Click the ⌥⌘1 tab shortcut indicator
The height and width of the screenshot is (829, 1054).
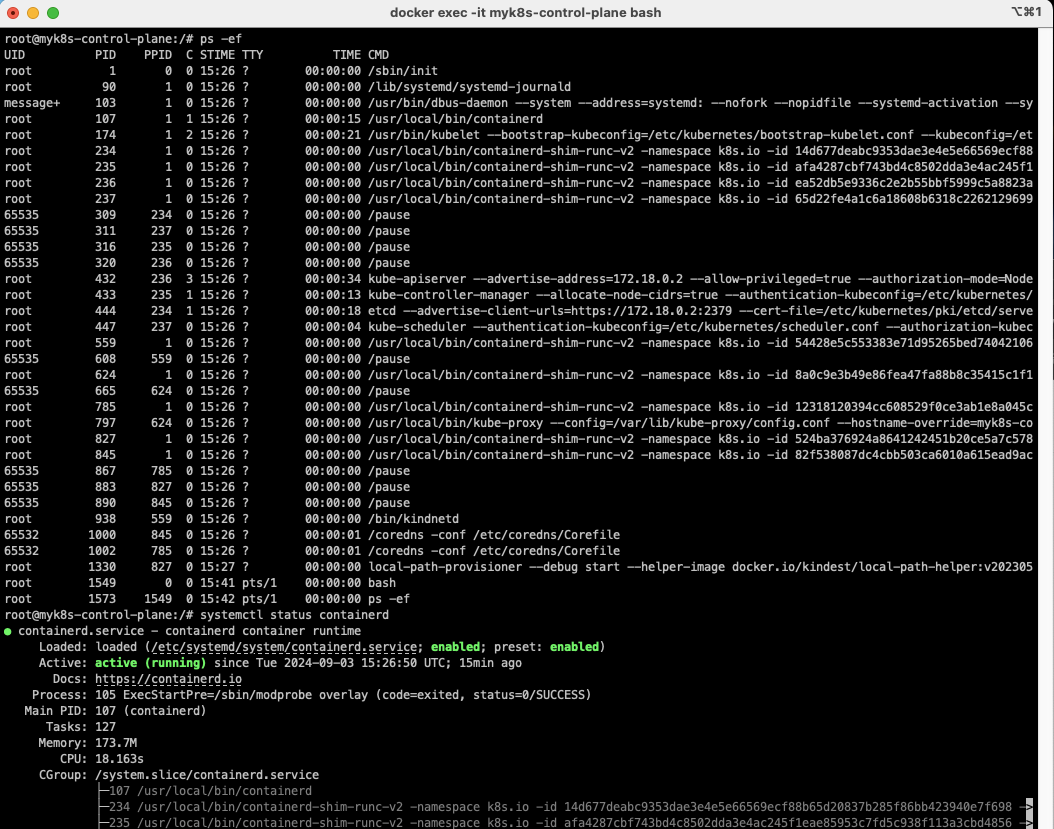pos(1026,12)
